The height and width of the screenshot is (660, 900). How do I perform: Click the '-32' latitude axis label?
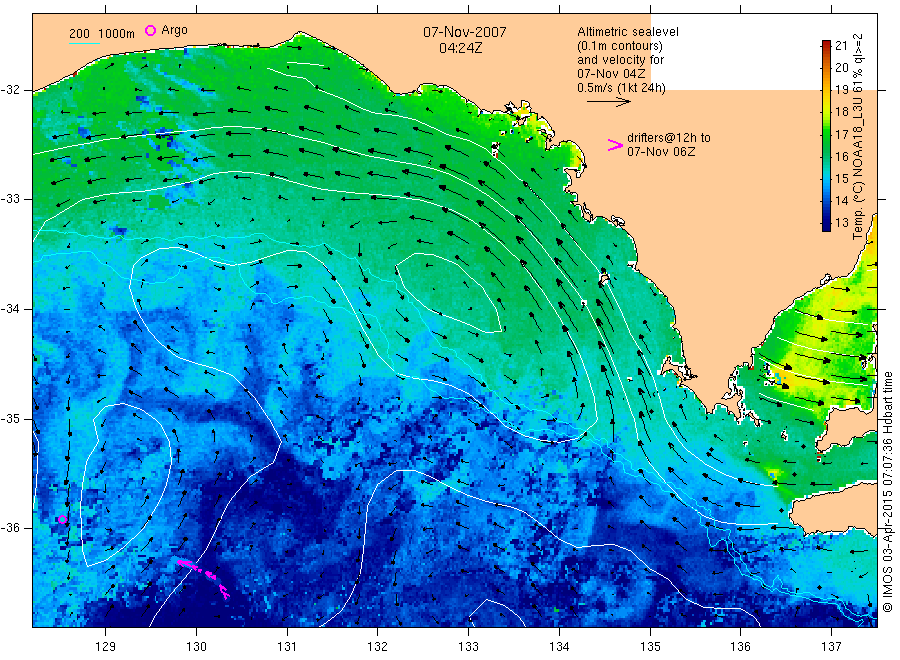click(x=10, y=90)
